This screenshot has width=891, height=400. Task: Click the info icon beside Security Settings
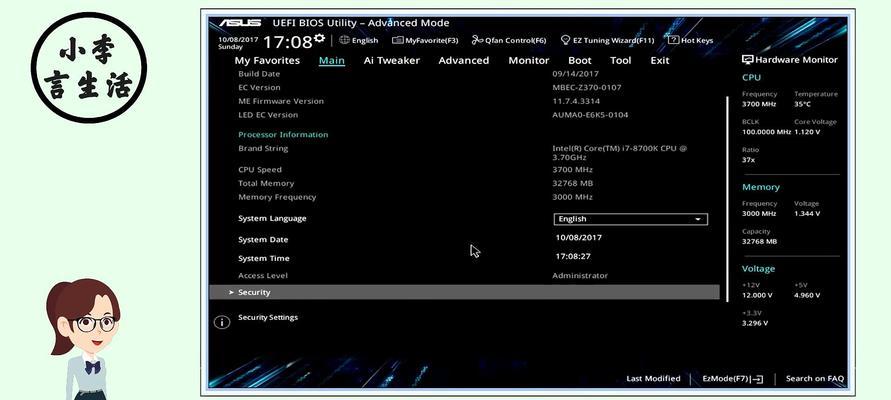pos(222,322)
